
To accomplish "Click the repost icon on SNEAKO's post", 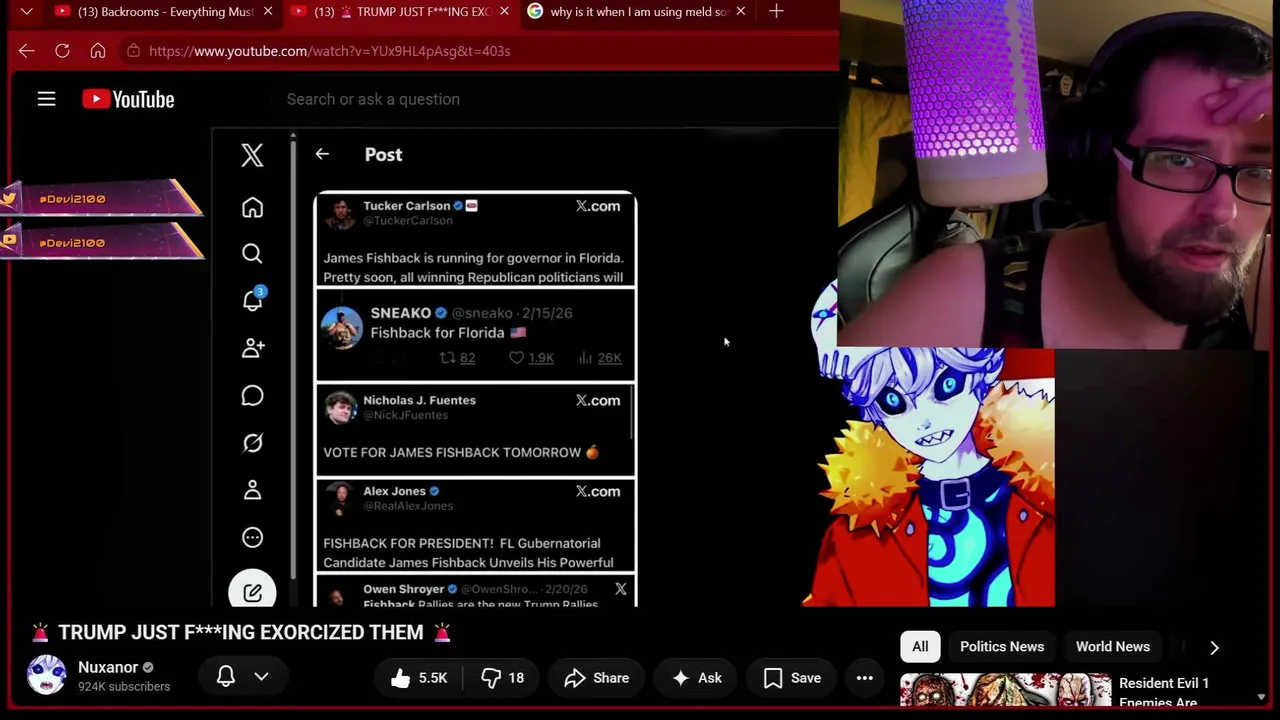I will point(448,358).
